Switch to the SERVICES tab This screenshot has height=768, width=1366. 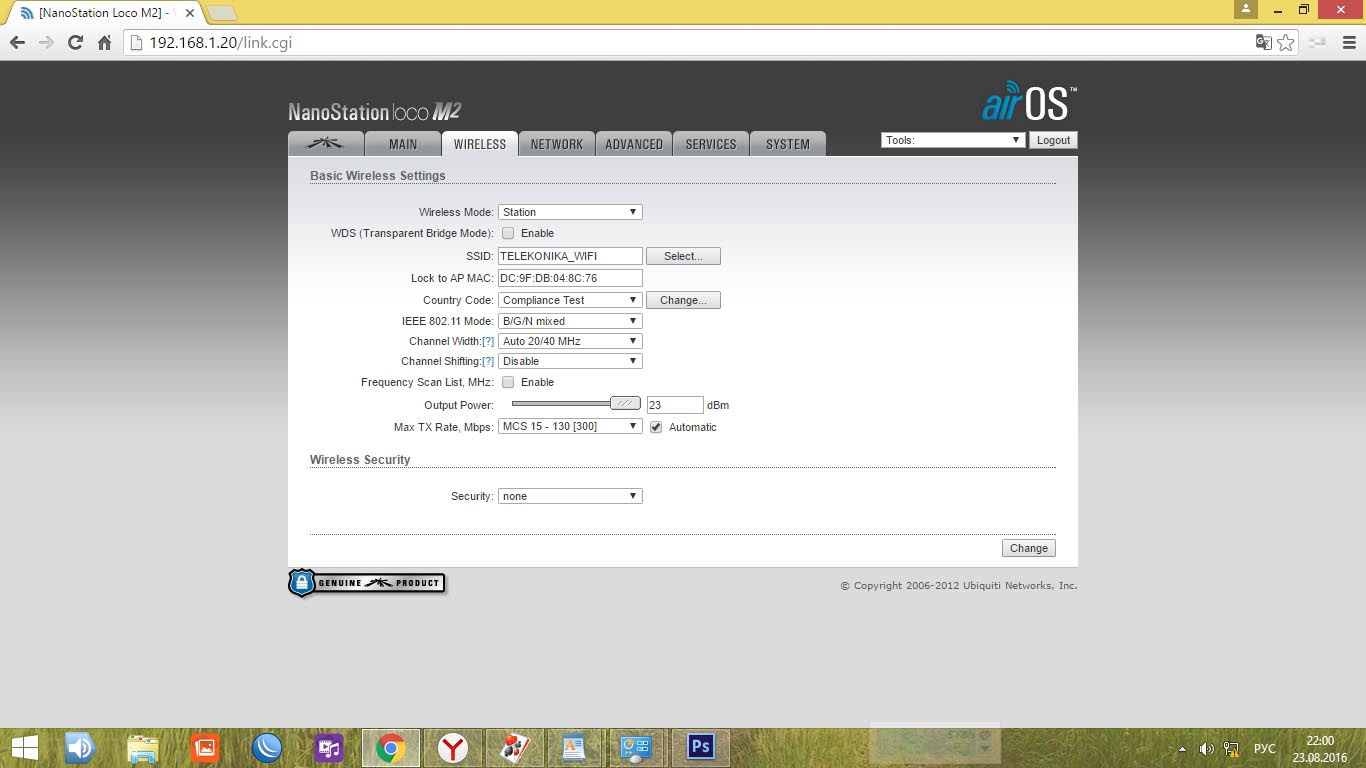711,144
